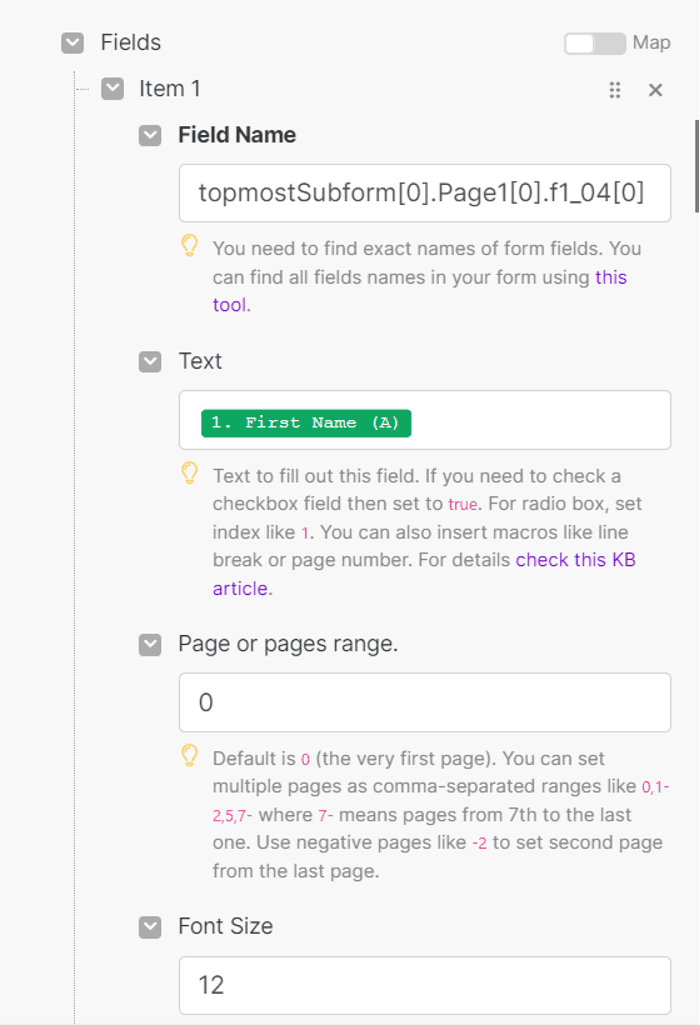The height and width of the screenshot is (1025, 700).
Task: Click the page range input showing 0
Action: click(x=425, y=702)
